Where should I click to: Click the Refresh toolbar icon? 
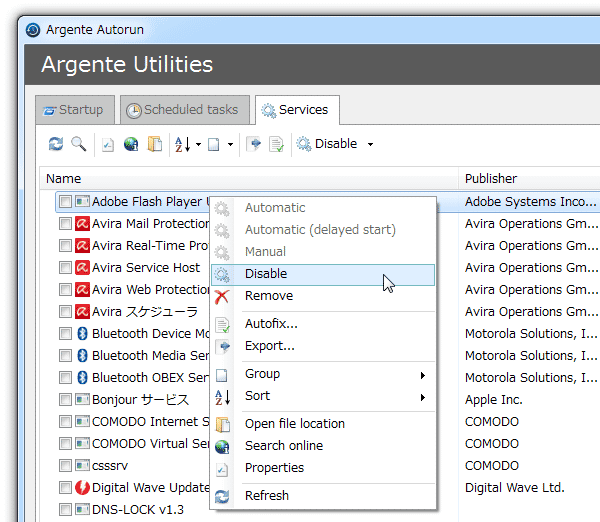(56, 144)
